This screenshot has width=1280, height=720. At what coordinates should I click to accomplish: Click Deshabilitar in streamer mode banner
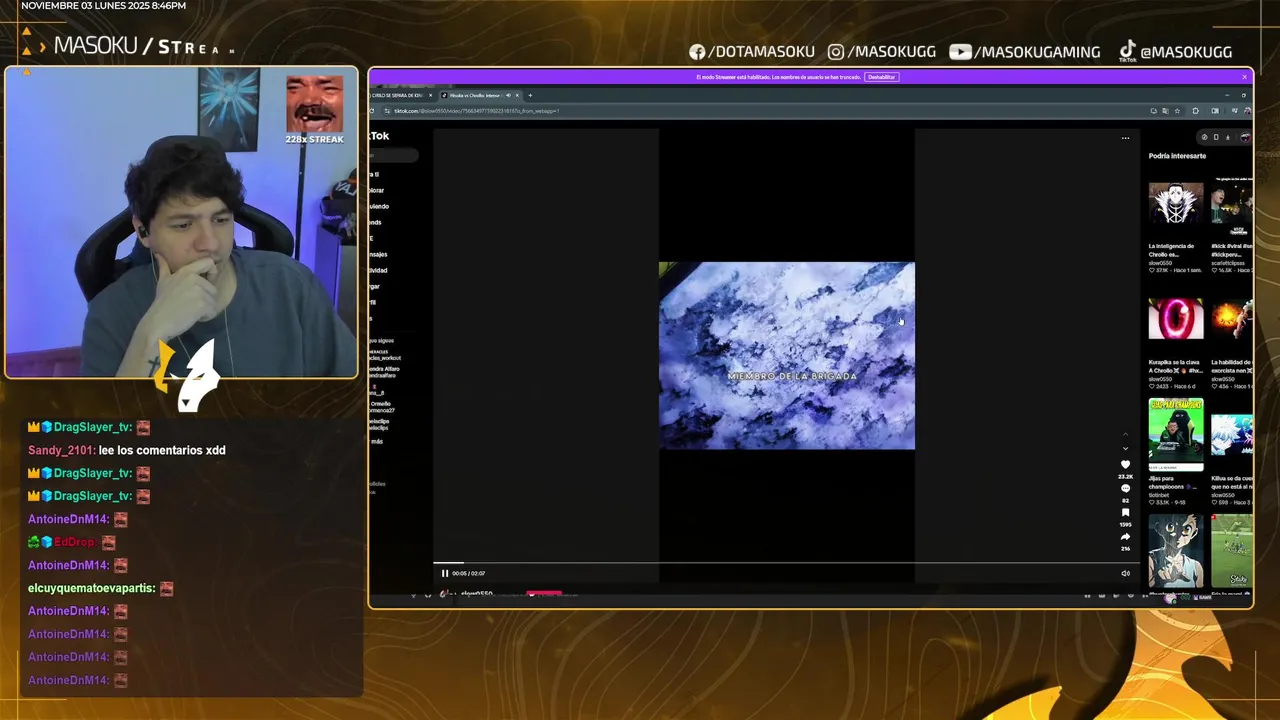(881, 77)
